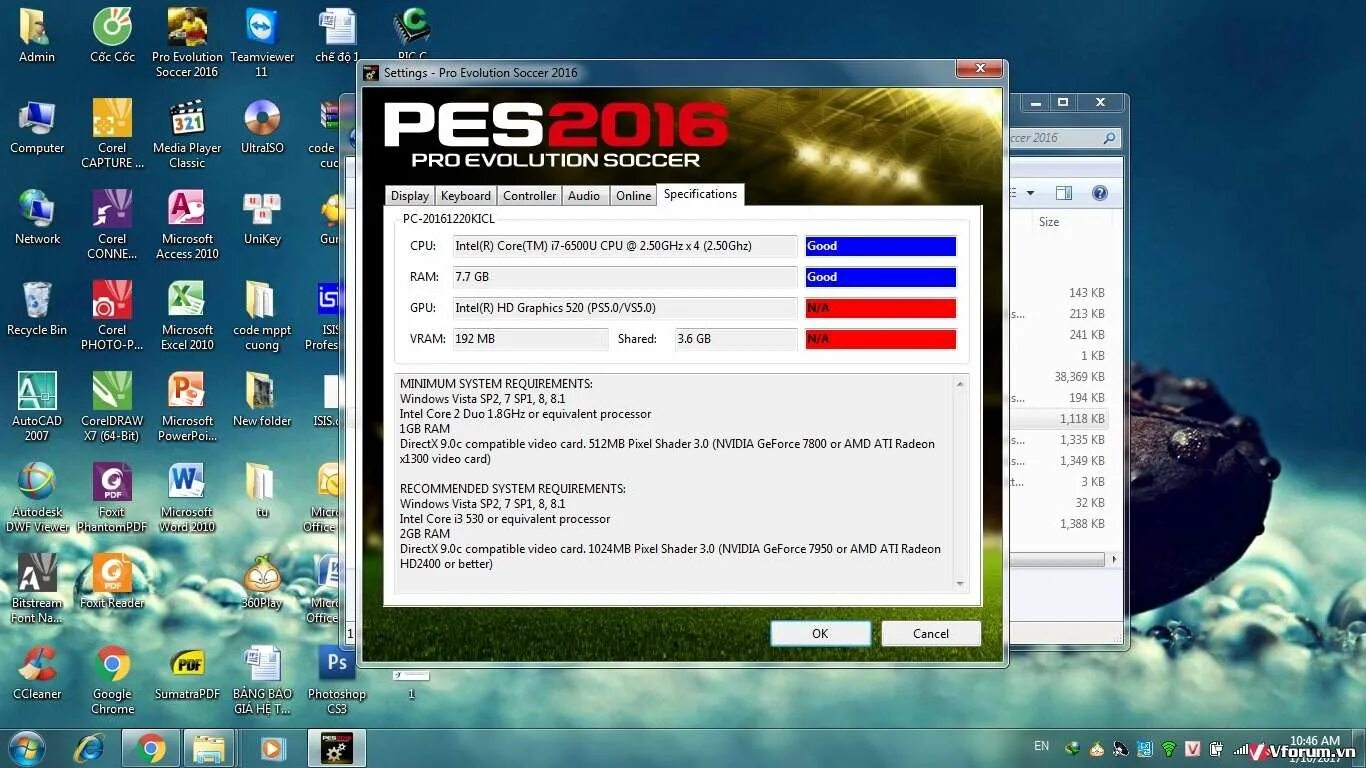
Task: Open Computer desktop icon
Action: point(37,127)
